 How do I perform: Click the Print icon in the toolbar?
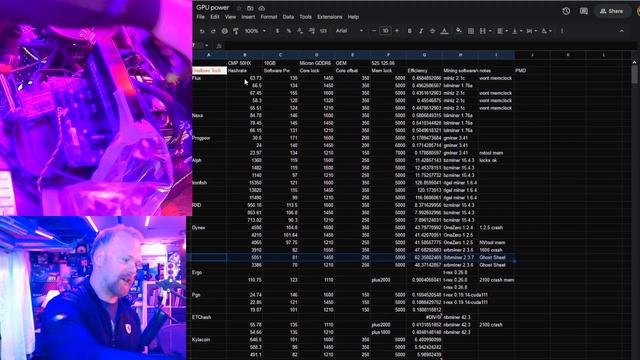224,31
